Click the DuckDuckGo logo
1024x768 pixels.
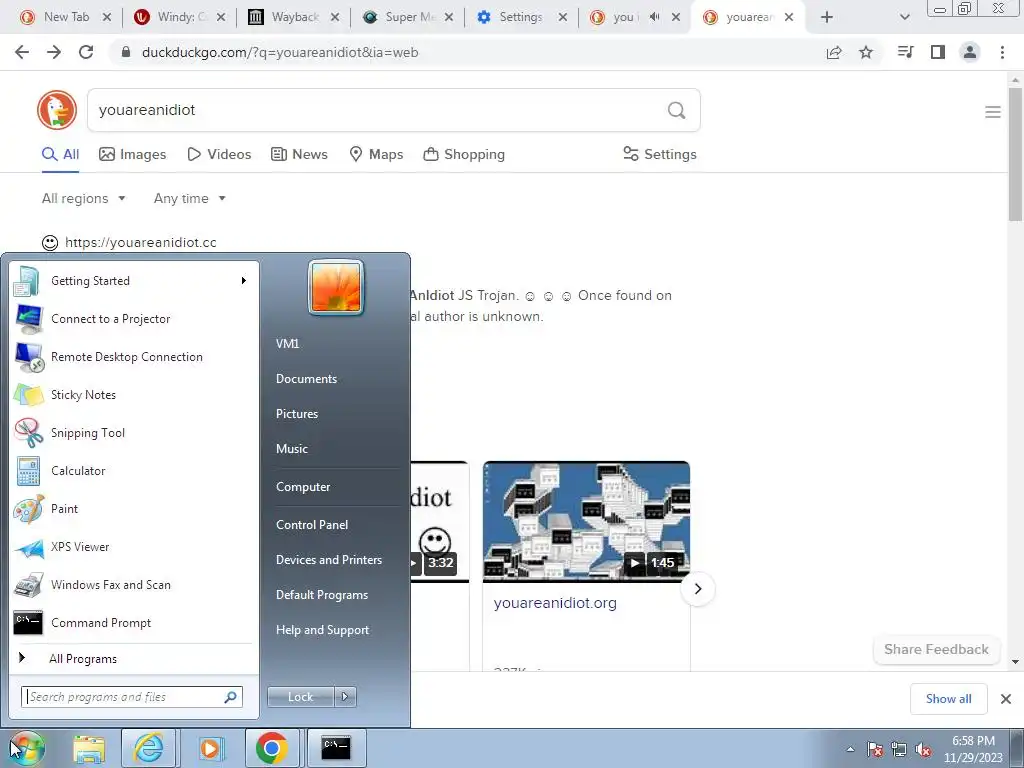[57, 110]
